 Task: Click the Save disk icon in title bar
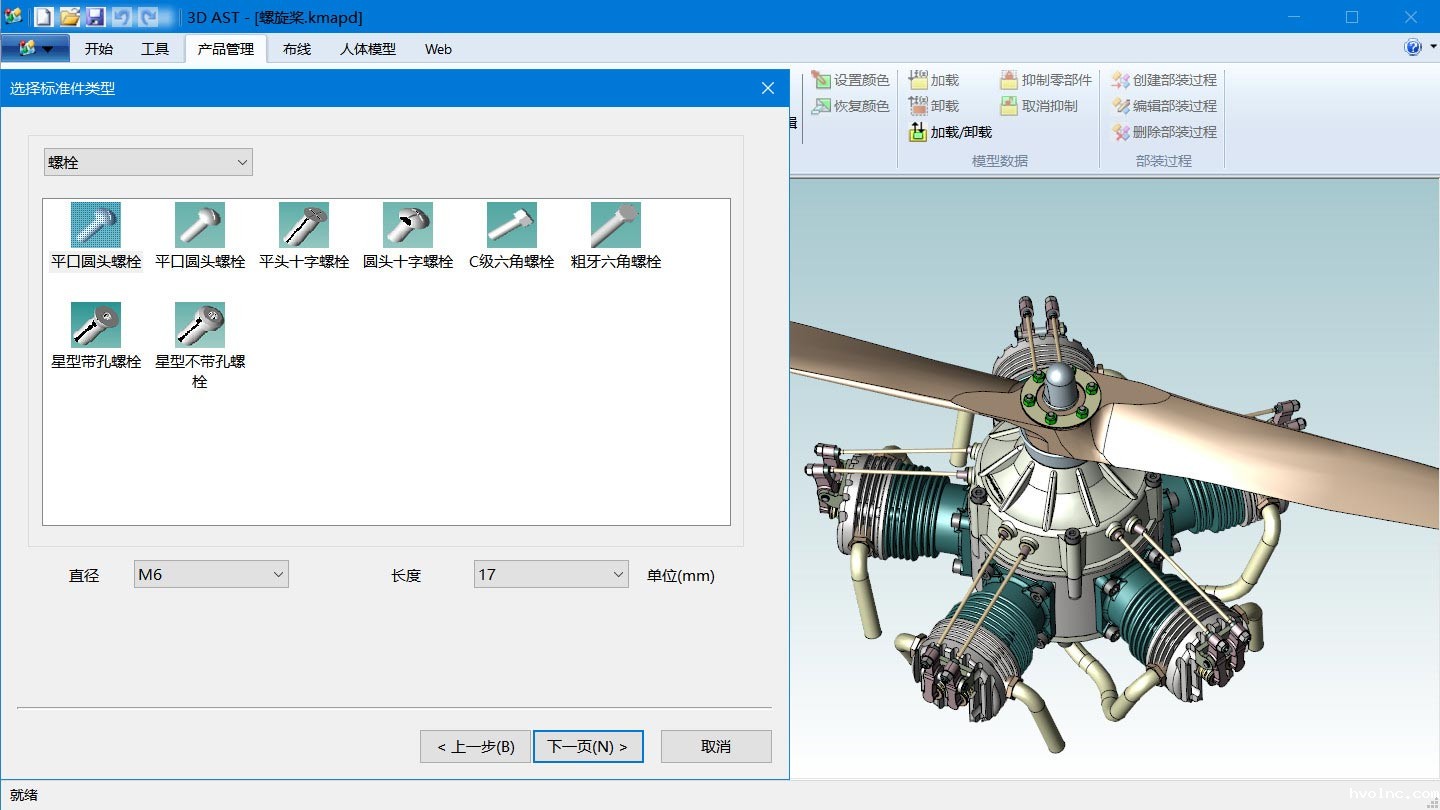(x=95, y=17)
